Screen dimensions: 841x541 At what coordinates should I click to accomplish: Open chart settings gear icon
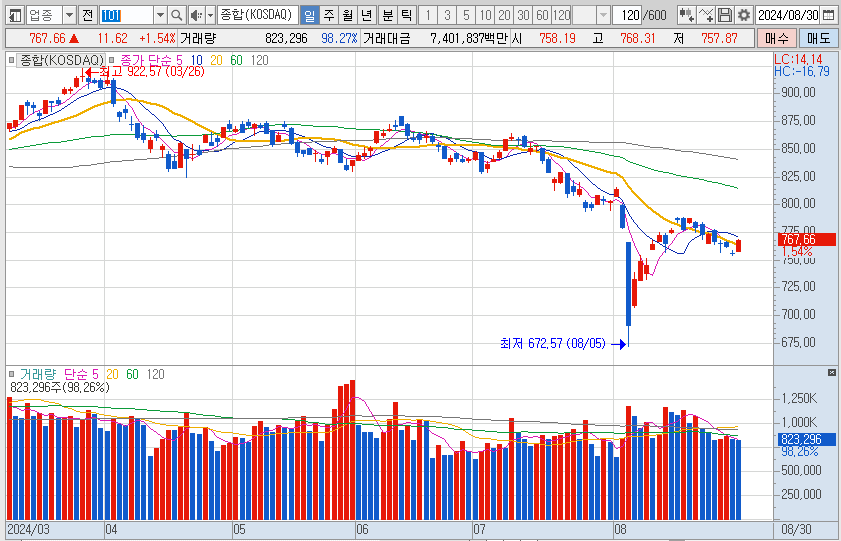[x=743, y=15]
